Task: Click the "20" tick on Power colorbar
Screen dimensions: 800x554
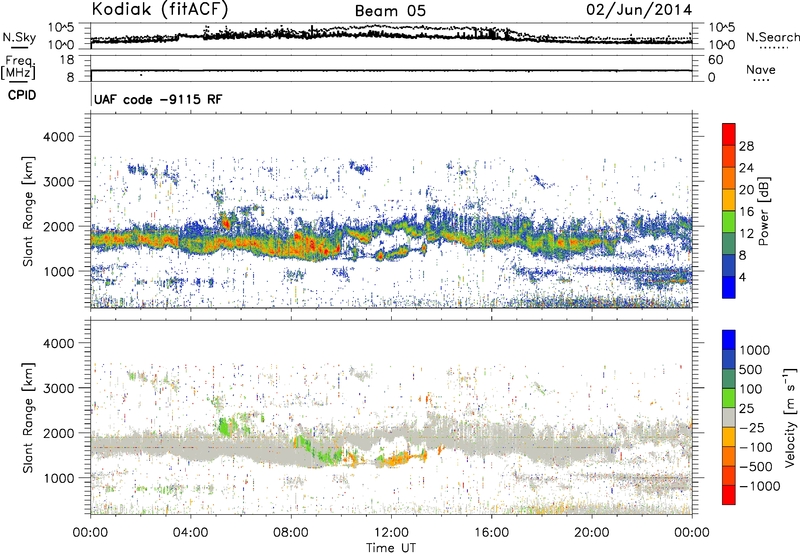Action: (x=746, y=190)
